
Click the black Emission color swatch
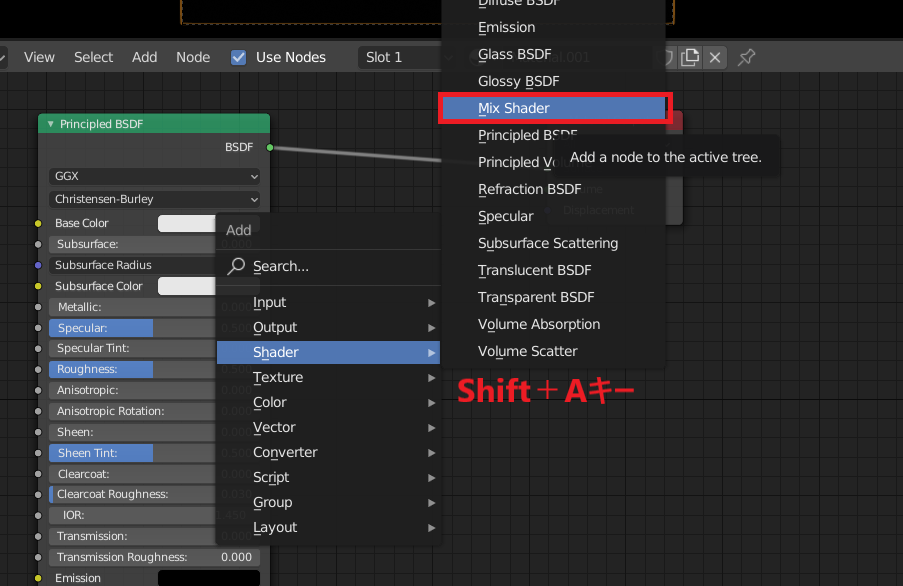(208, 578)
